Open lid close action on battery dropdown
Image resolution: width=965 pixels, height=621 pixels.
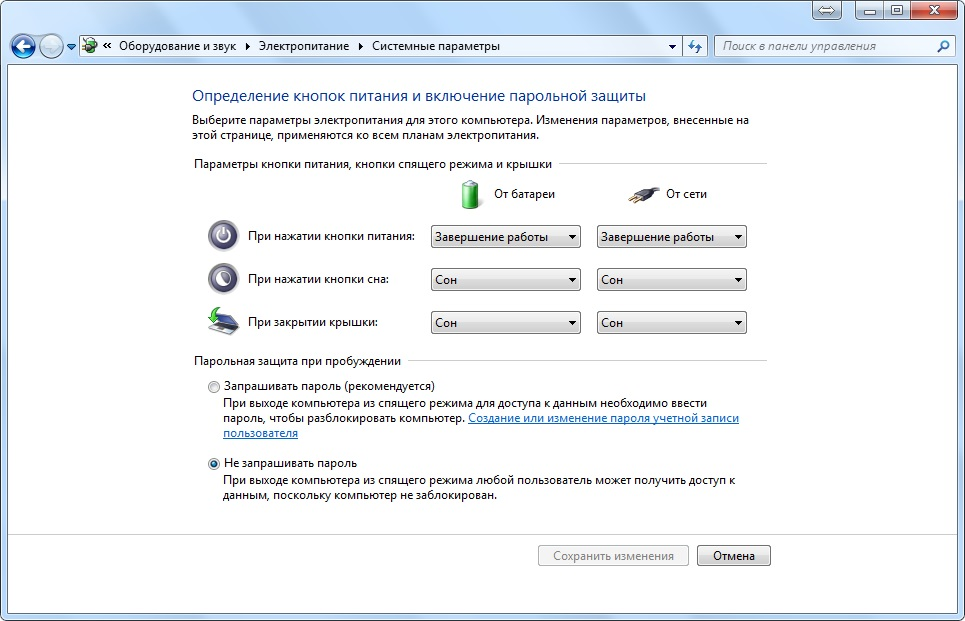point(505,323)
